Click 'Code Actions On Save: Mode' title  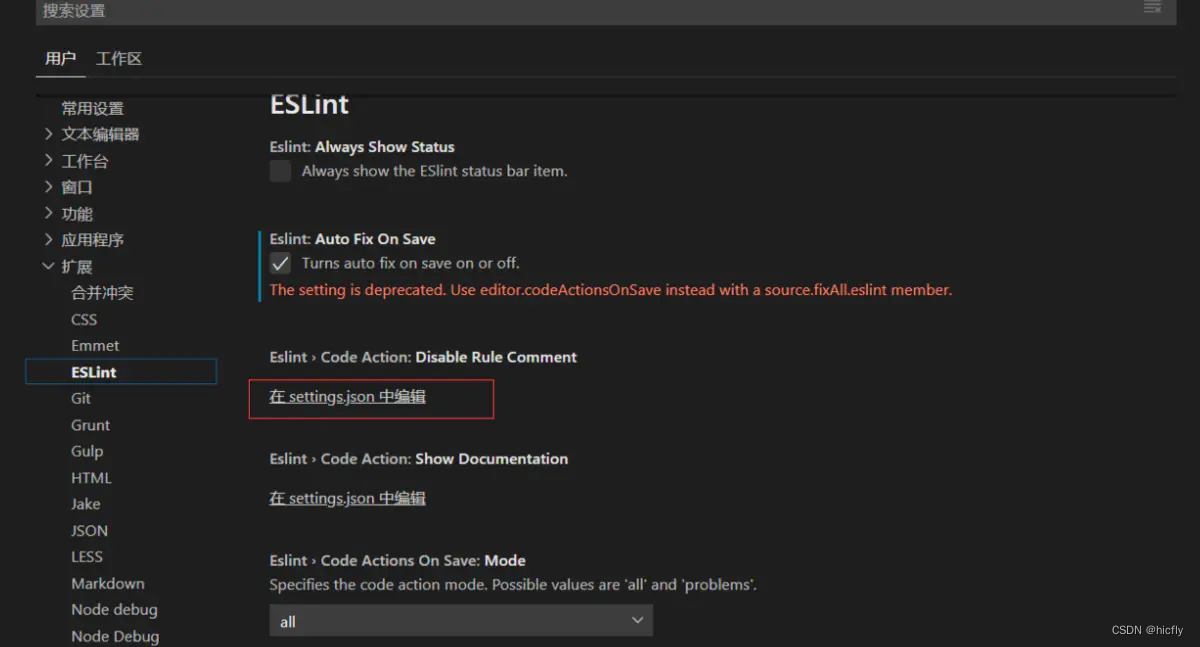(398, 561)
